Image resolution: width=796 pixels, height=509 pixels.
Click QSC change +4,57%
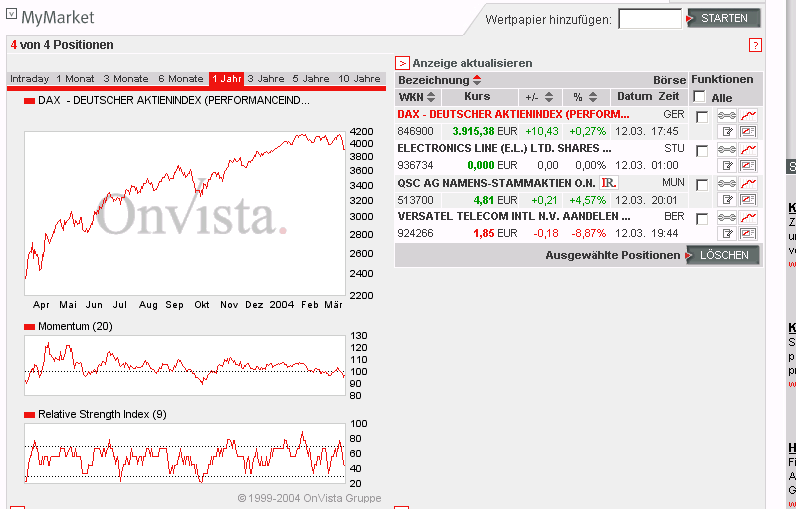(587, 199)
